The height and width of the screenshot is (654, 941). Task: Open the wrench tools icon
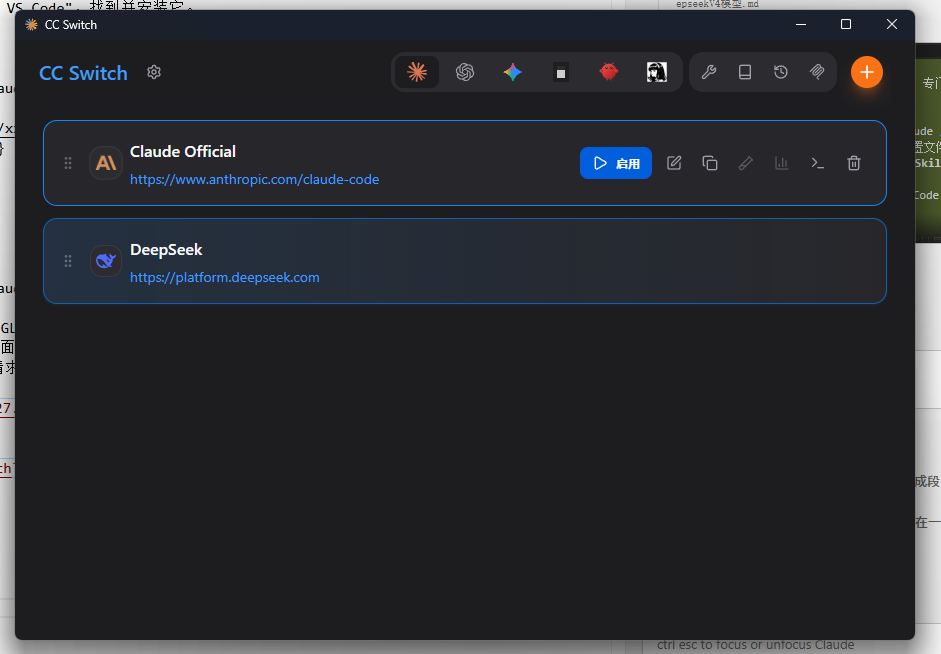[709, 73]
